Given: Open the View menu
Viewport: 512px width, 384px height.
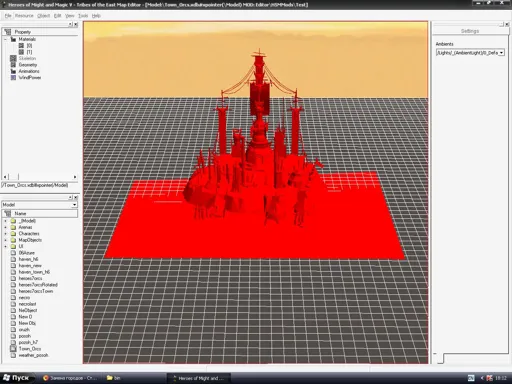Looking at the screenshot, I should tap(69, 16).
